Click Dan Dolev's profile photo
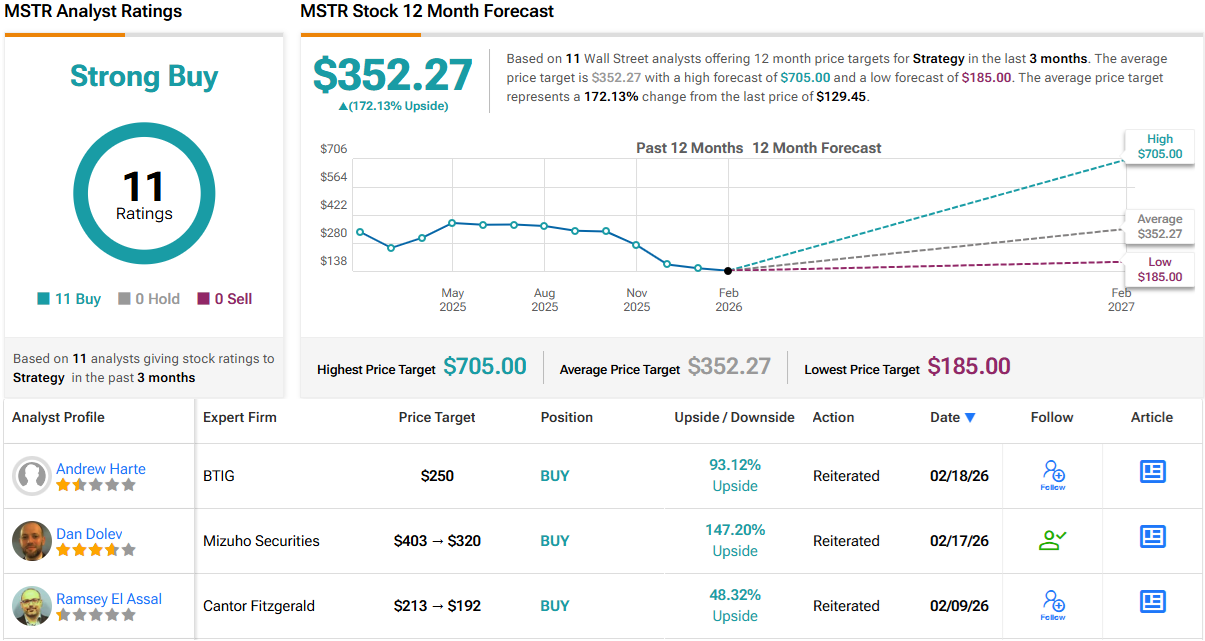1205x641 pixels. [x=32, y=541]
